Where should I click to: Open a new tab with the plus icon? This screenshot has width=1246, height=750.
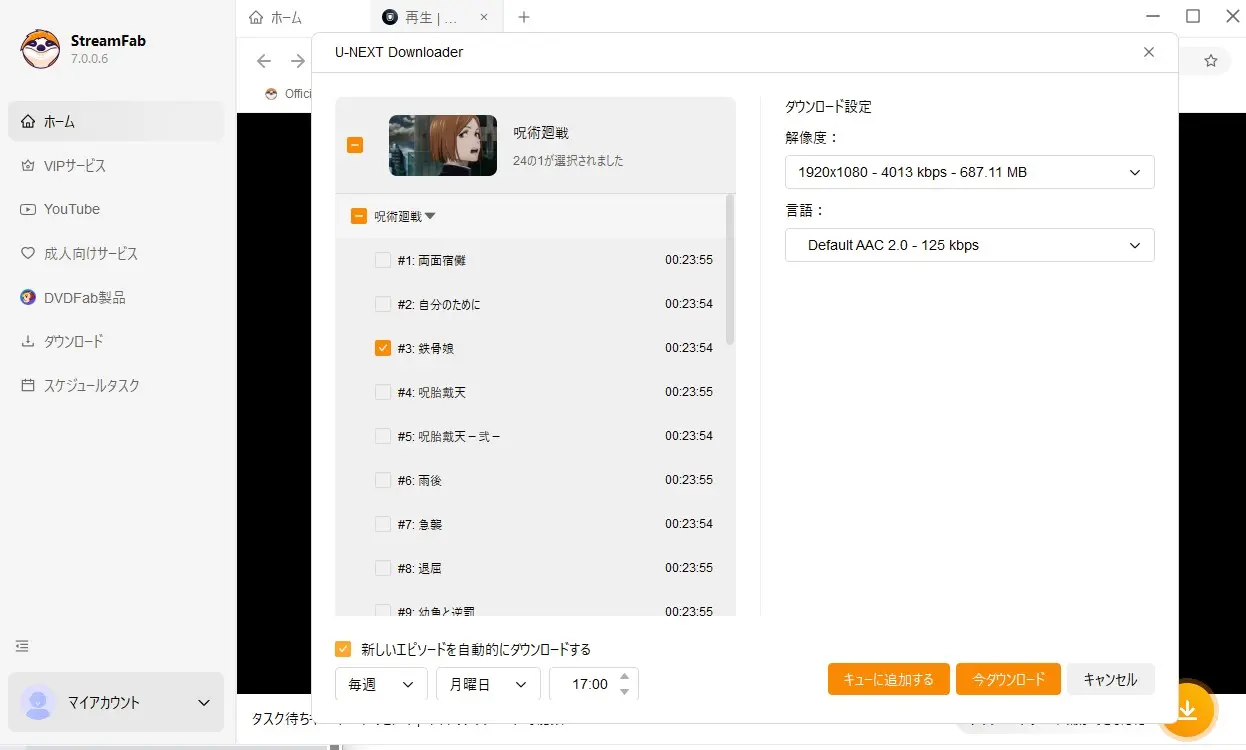click(524, 17)
